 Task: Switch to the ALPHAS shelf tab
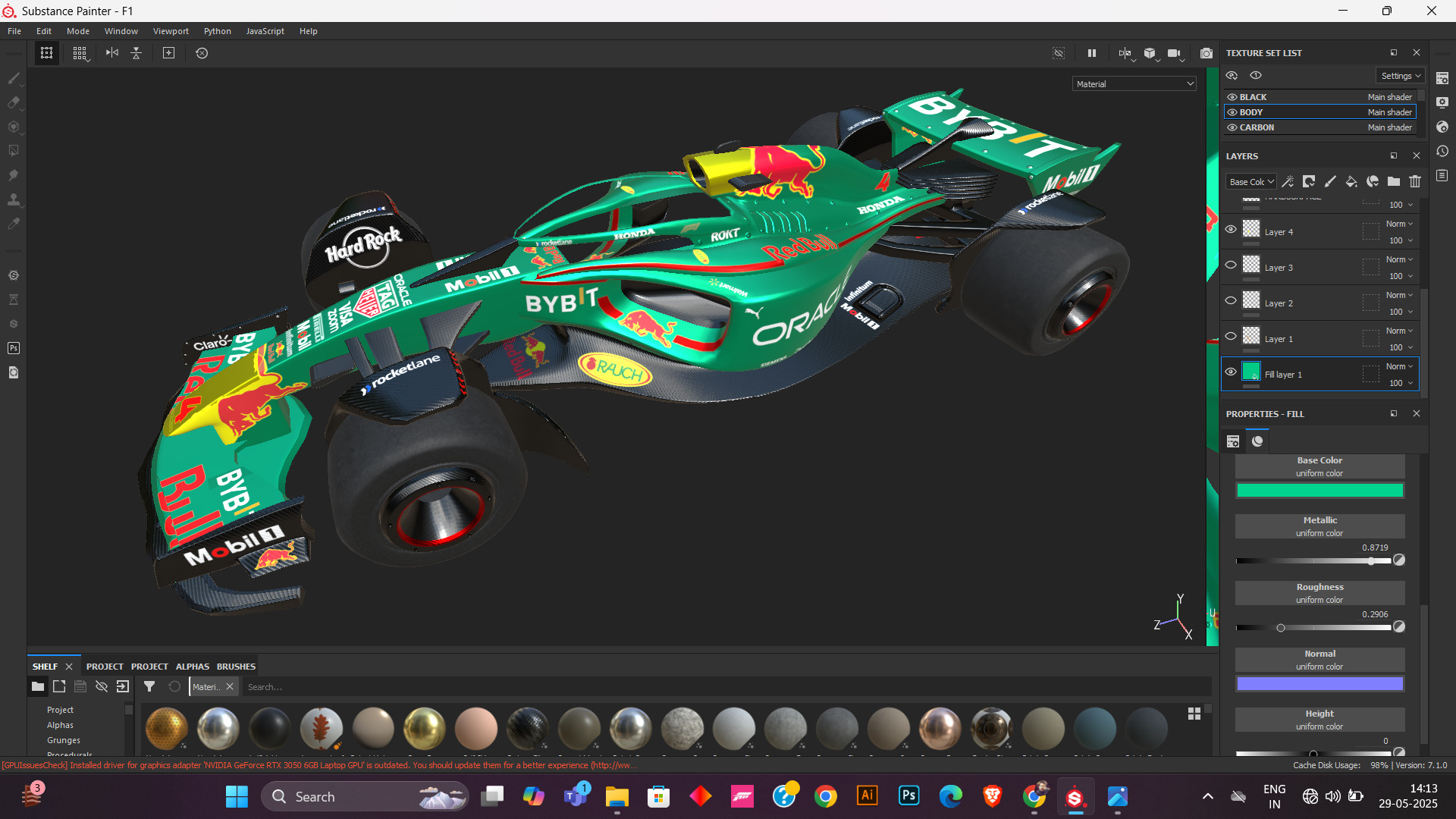193,667
